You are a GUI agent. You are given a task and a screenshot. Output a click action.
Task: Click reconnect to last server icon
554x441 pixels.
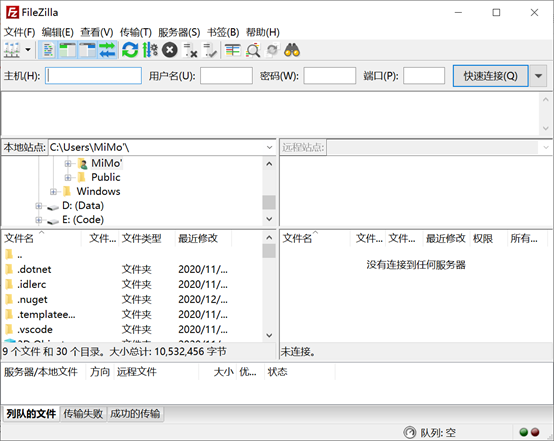[210, 50]
